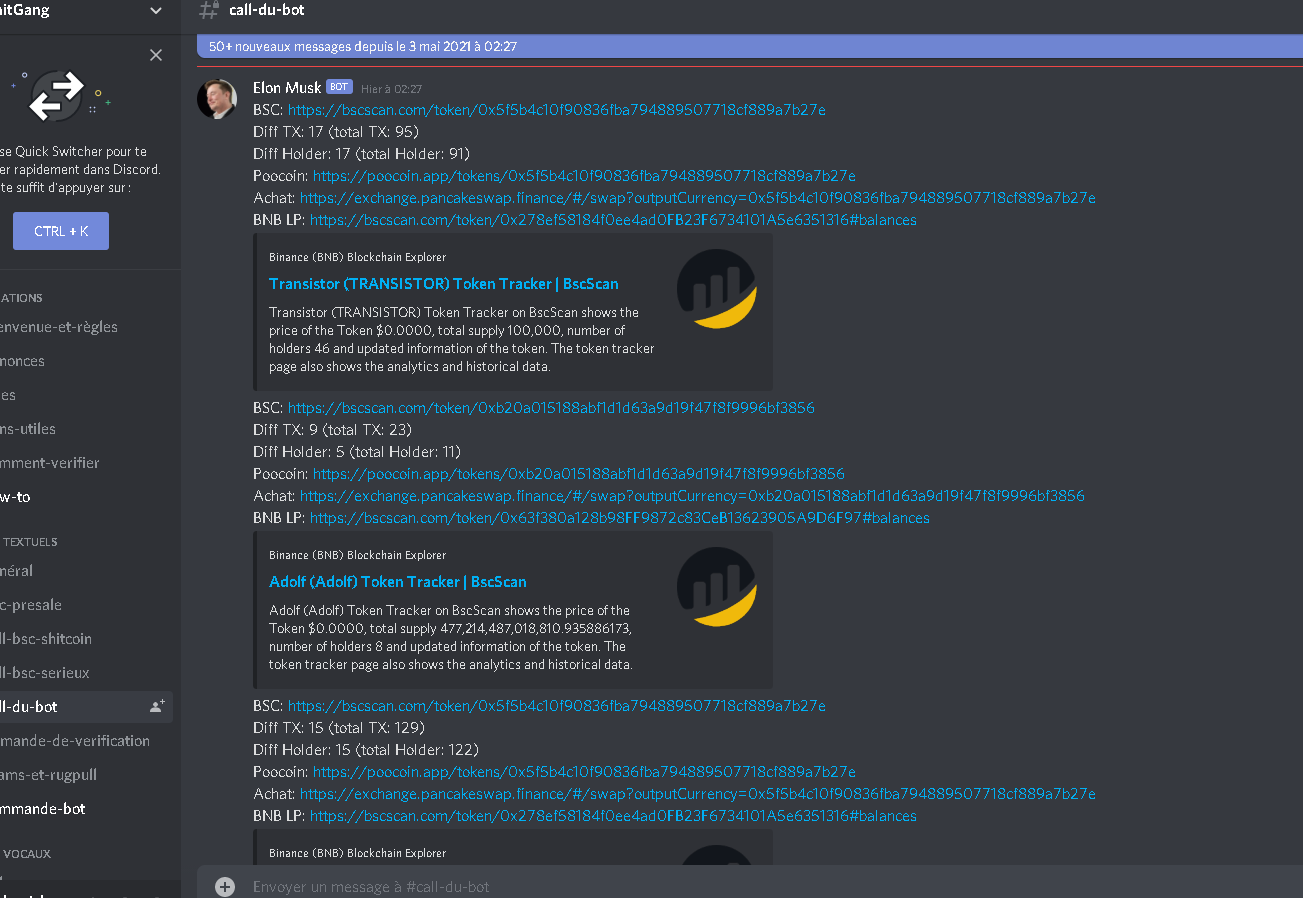Click the CTRL + K button

point(61,231)
